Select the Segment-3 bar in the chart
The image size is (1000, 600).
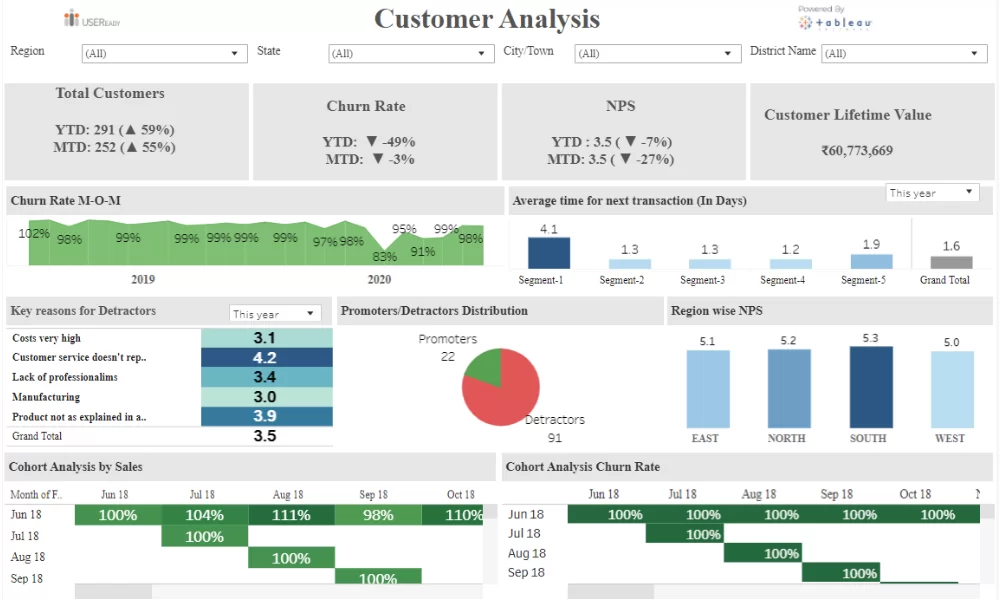pos(710,263)
